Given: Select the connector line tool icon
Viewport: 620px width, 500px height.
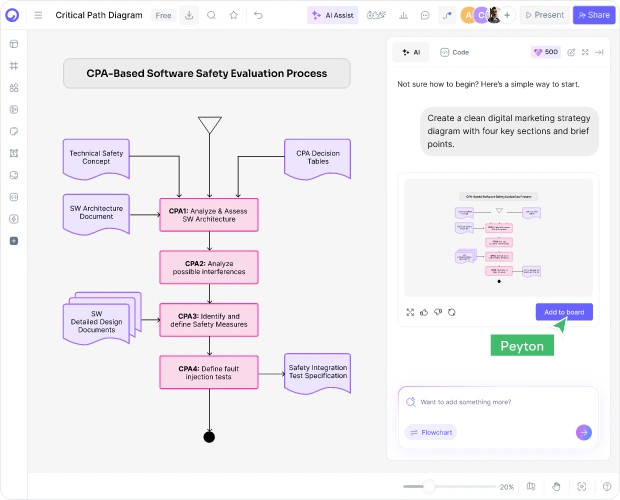Looking at the screenshot, I should click(x=447, y=15).
